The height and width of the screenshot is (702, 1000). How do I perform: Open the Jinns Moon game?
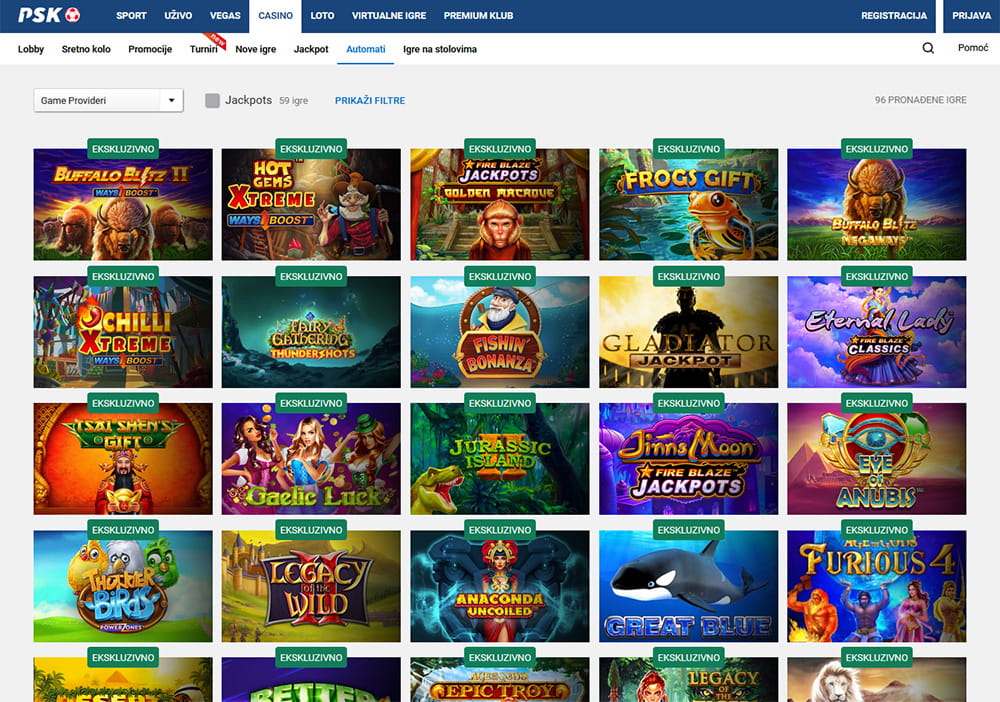(x=689, y=458)
